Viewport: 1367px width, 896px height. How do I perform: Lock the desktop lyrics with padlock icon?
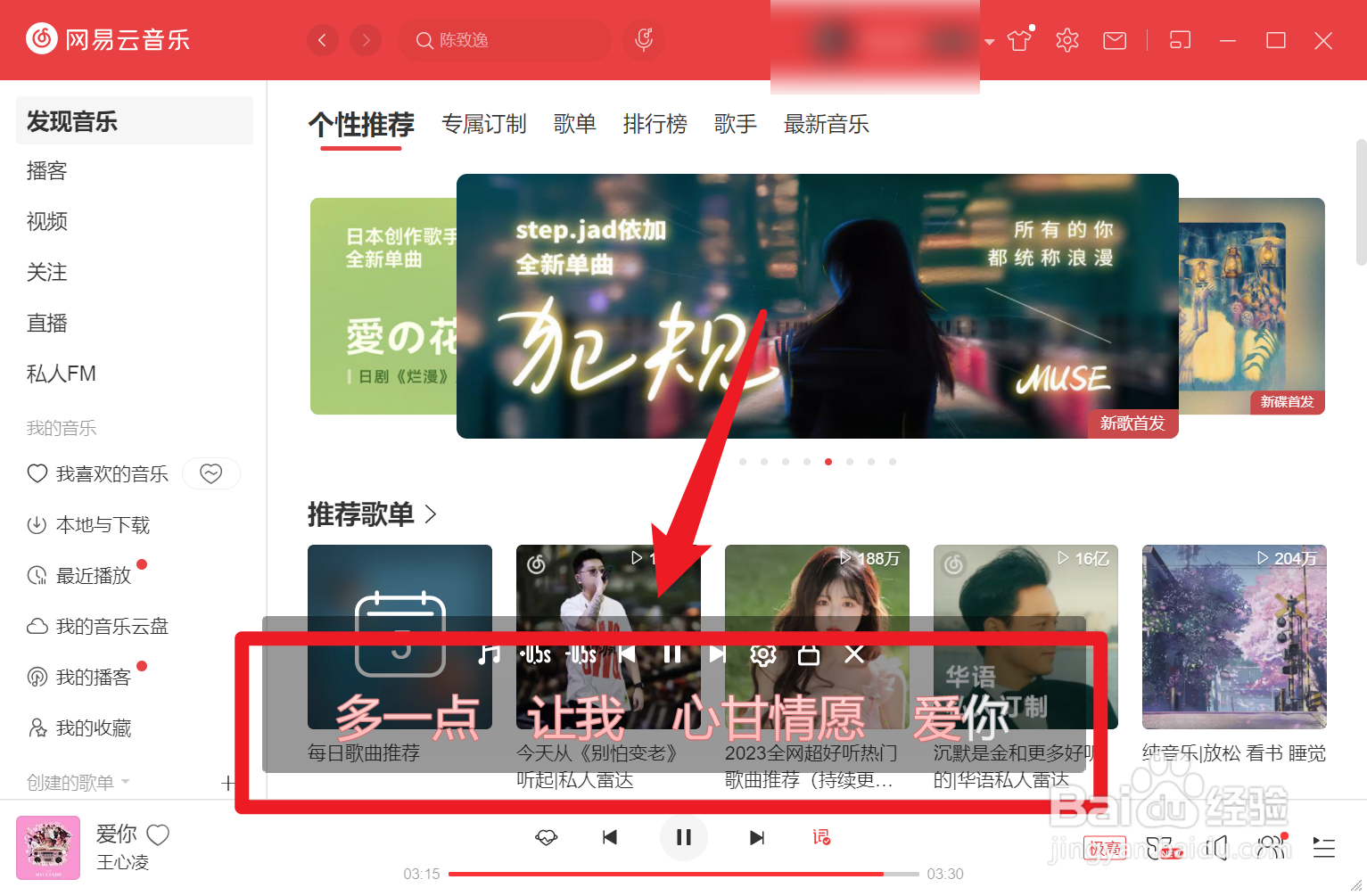pos(809,654)
